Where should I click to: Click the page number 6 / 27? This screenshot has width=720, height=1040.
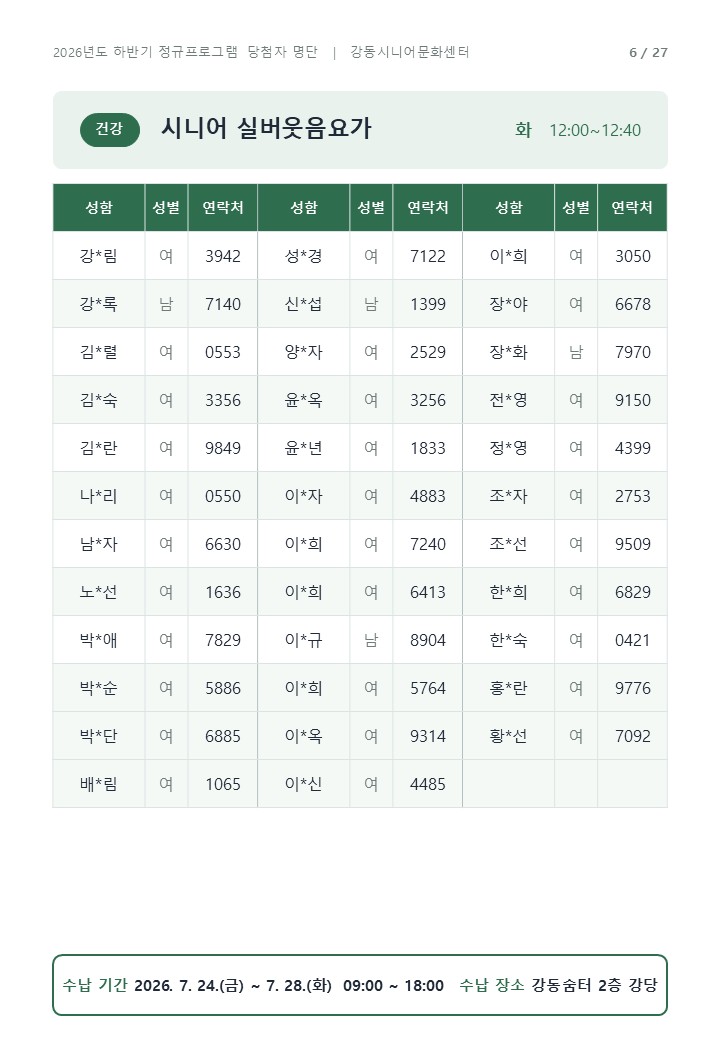pos(648,52)
